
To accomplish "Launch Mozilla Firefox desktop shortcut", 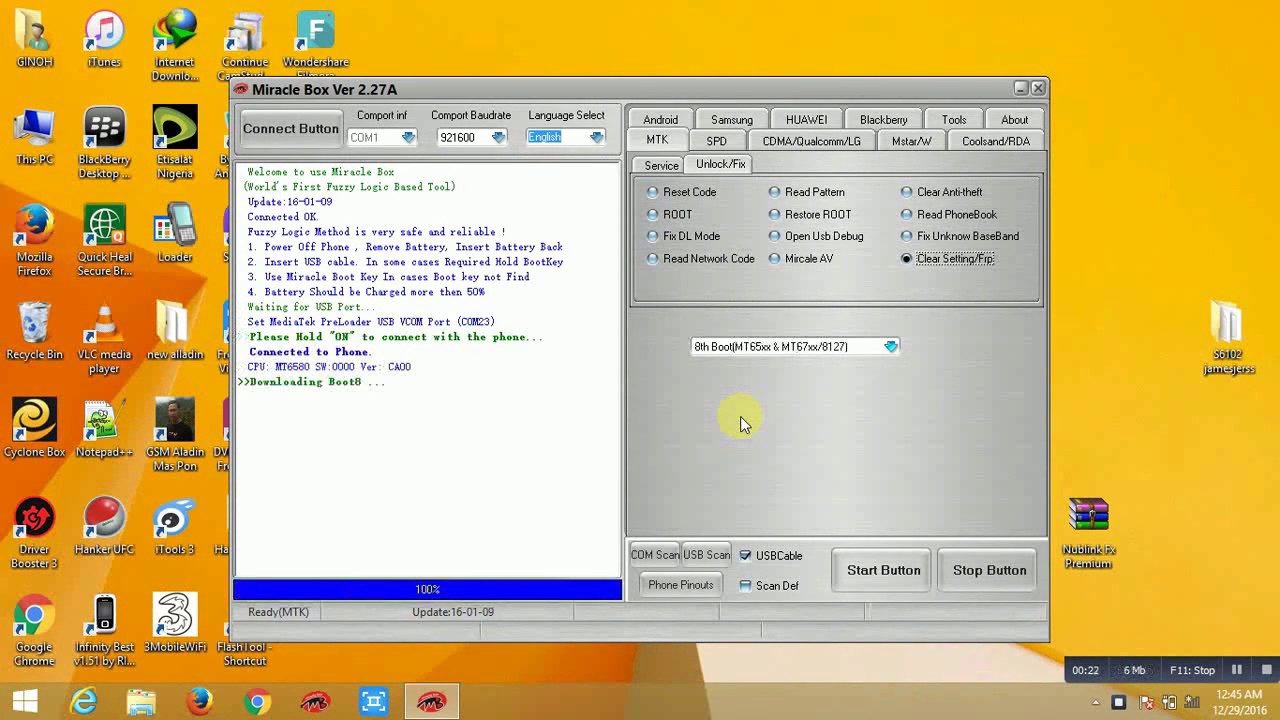I will 34,241.
